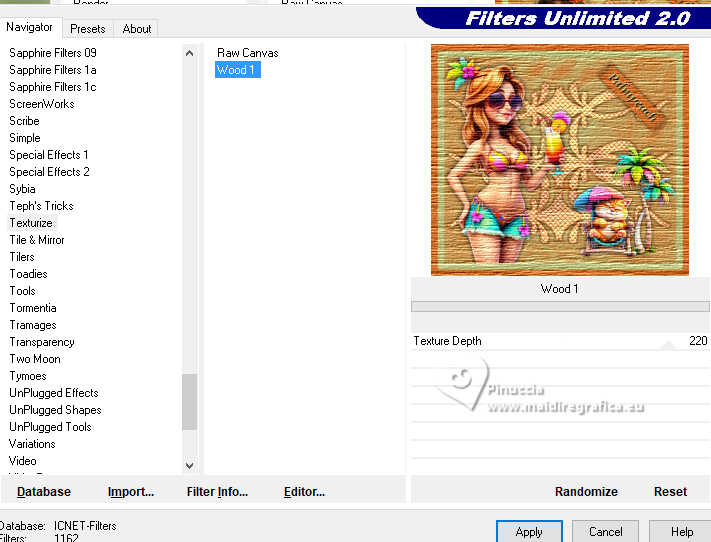Choose ScreenWorks in the filter list

[x=42, y=104]
